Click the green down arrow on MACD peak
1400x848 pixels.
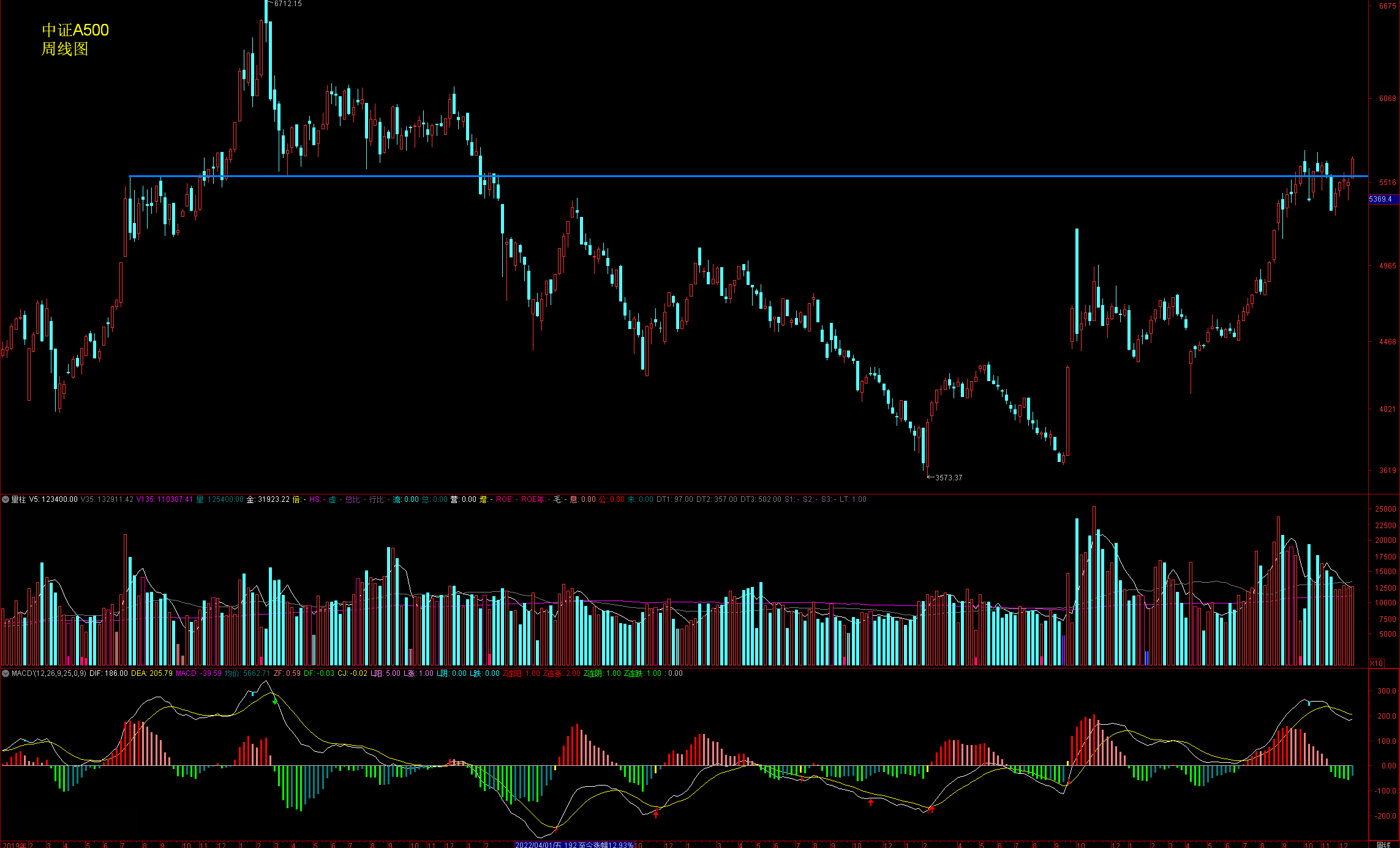[275, 702]
